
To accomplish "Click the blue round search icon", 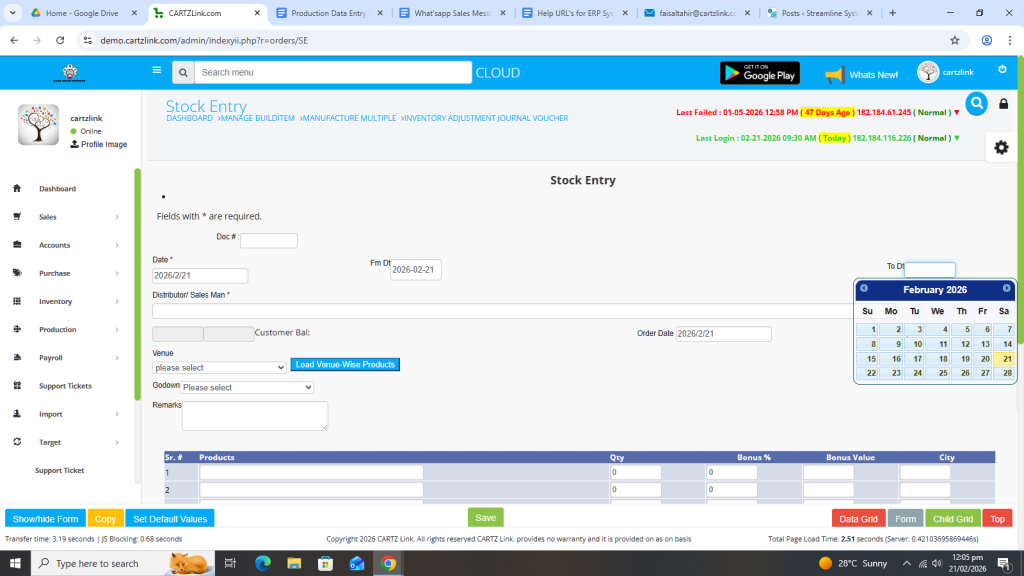I will point(976,103).
